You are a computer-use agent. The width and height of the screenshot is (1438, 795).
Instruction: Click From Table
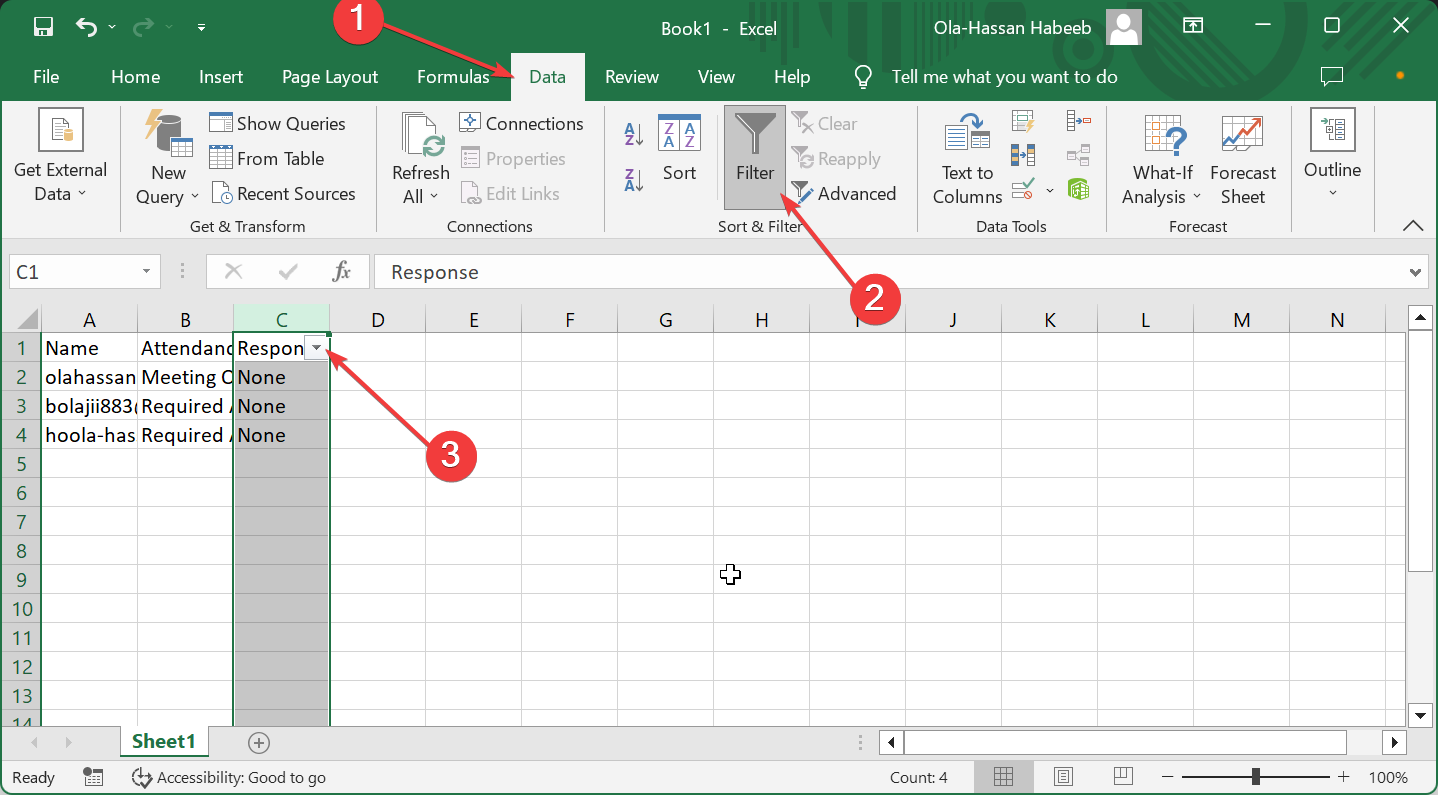pyautogui.click(x=267, y=158)
